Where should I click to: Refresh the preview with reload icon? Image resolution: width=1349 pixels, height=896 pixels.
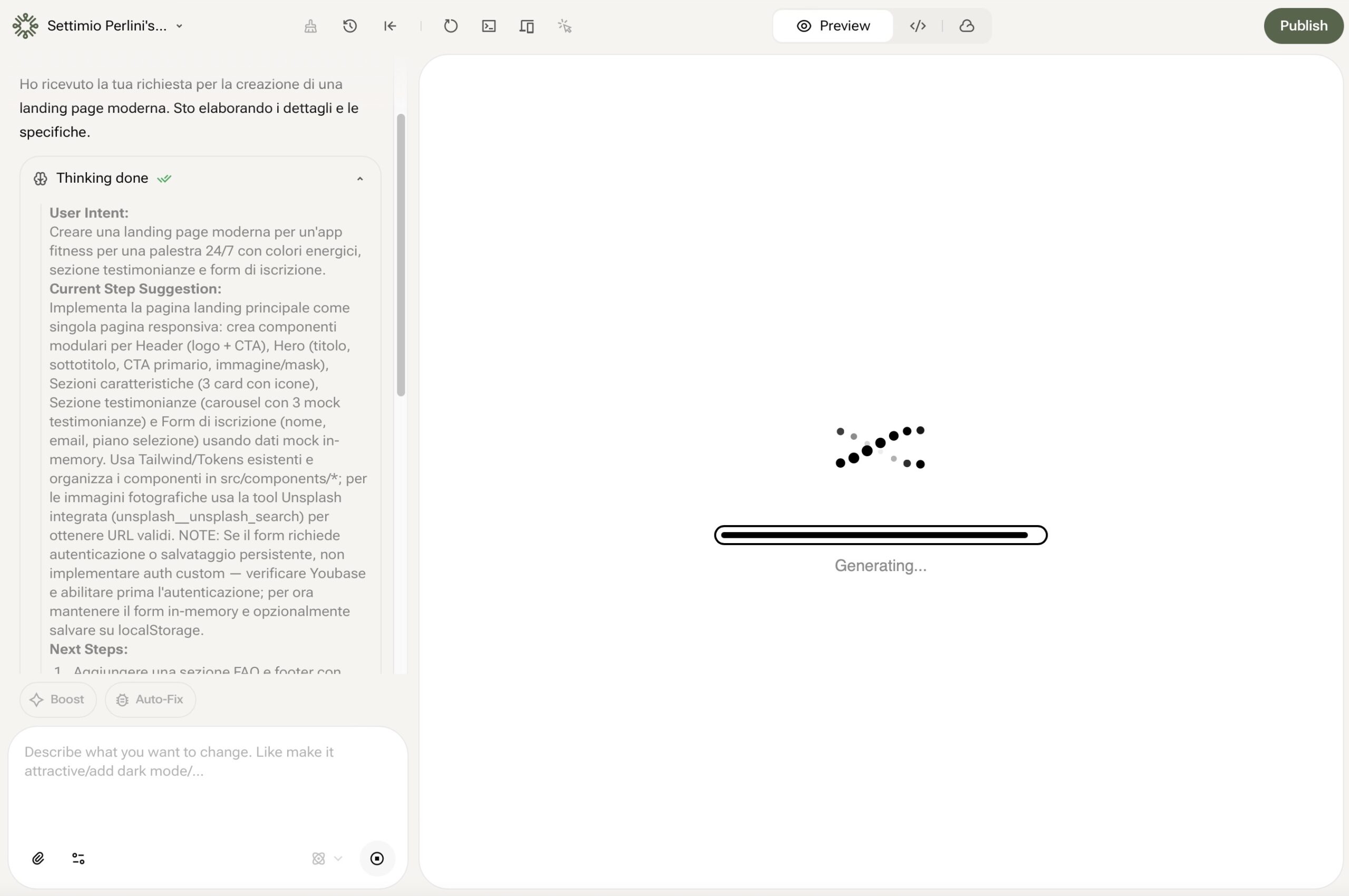pyautogui.click(x=451, y=26)
